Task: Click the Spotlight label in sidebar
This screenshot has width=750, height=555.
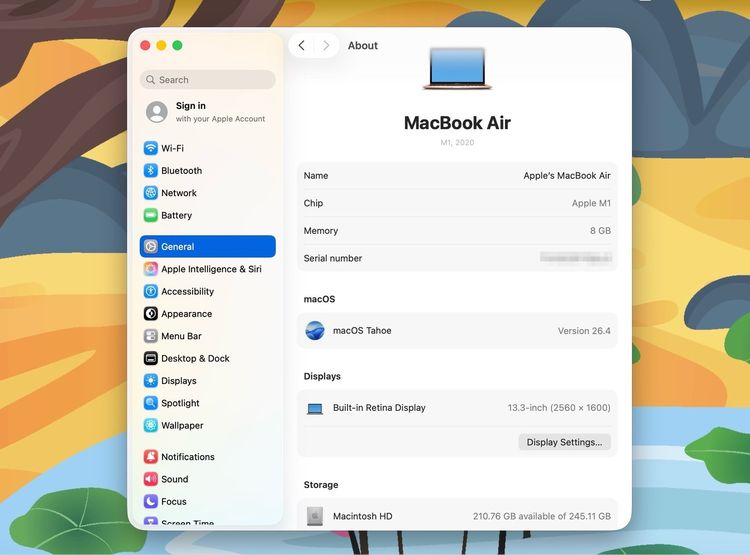Action: [180, 403]
